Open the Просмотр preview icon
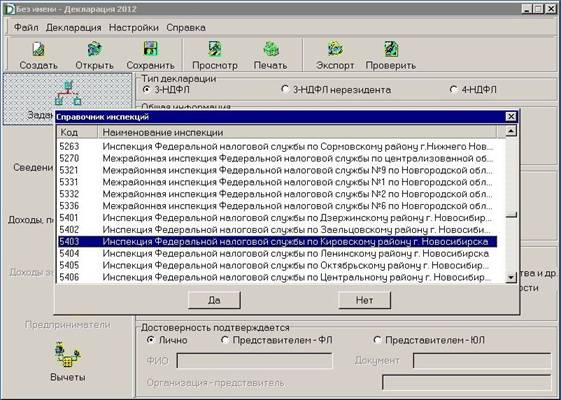 (x=215, y=49)
